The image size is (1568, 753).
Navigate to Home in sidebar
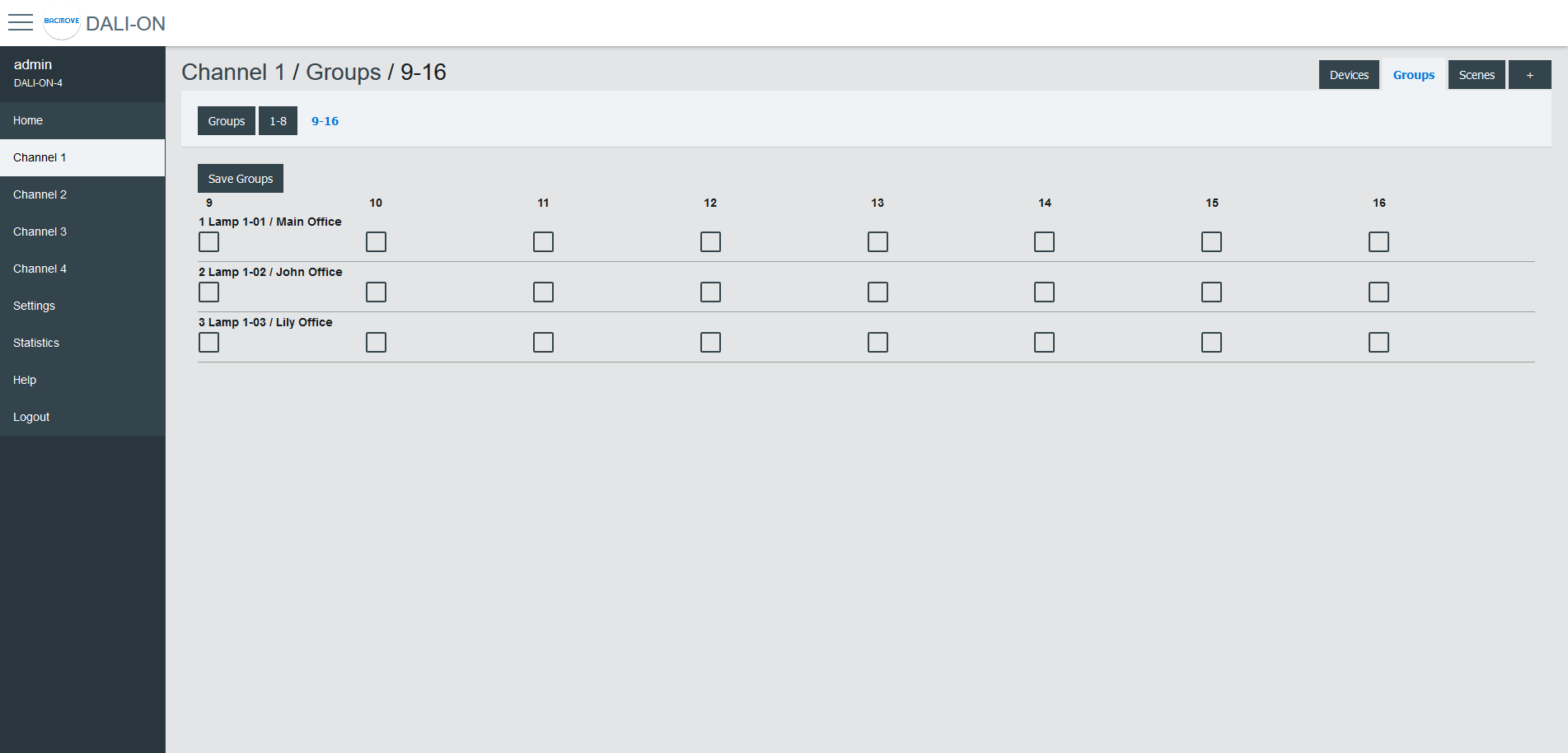tap(28, 120)
